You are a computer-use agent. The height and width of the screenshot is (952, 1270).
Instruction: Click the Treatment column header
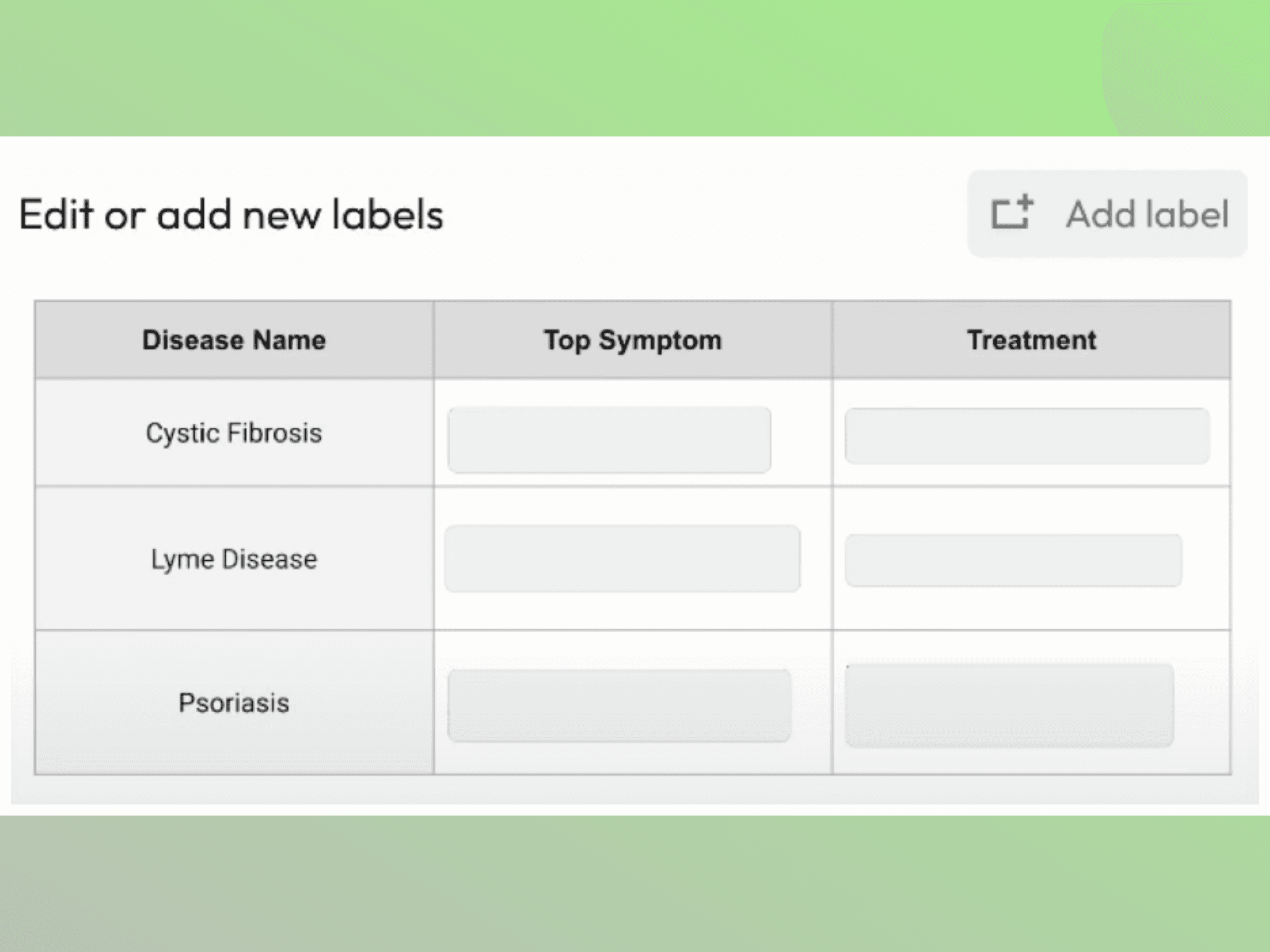(x=1031, y=339)
